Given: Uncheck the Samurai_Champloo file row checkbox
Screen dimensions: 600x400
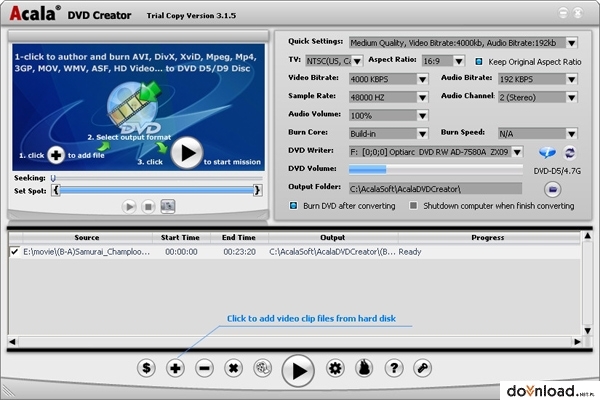Looking at the screenshot, I should (x=15, y=251).
